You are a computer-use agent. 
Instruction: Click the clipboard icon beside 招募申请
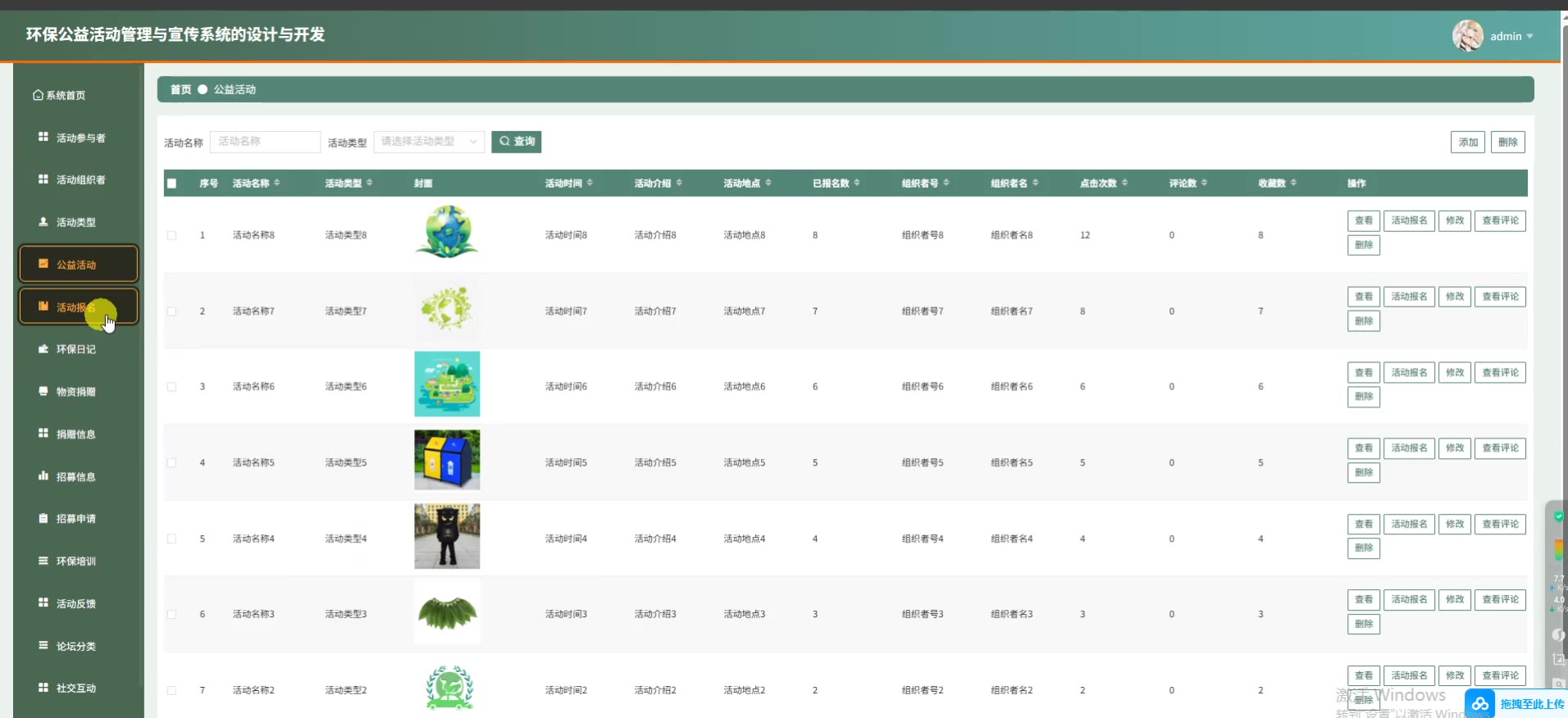pos(43,518)
